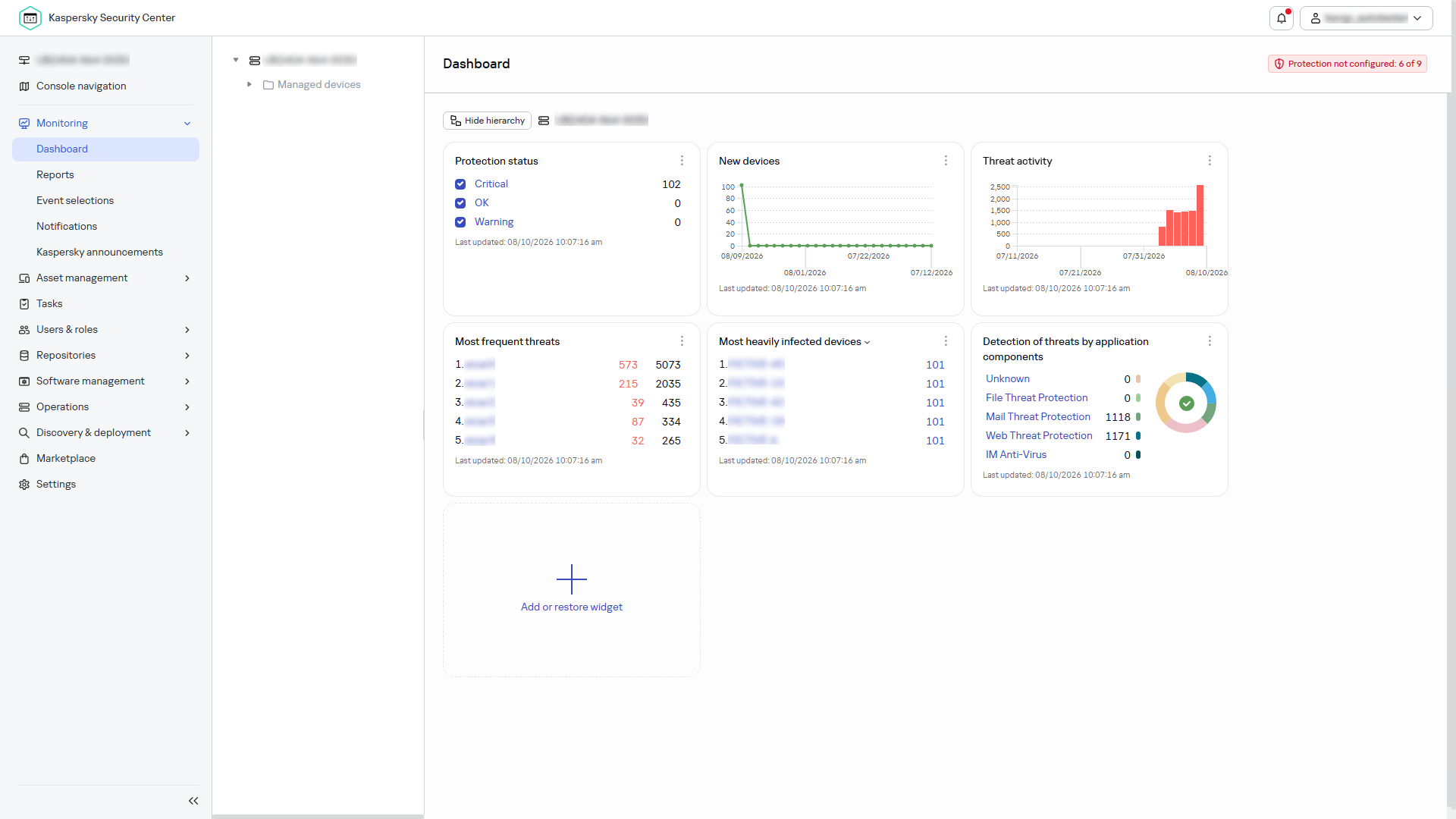Image resolution: width=1456 pixels, height=819 pixels.
Task: Expand Repositories submenu
Action: coord(187,356)
